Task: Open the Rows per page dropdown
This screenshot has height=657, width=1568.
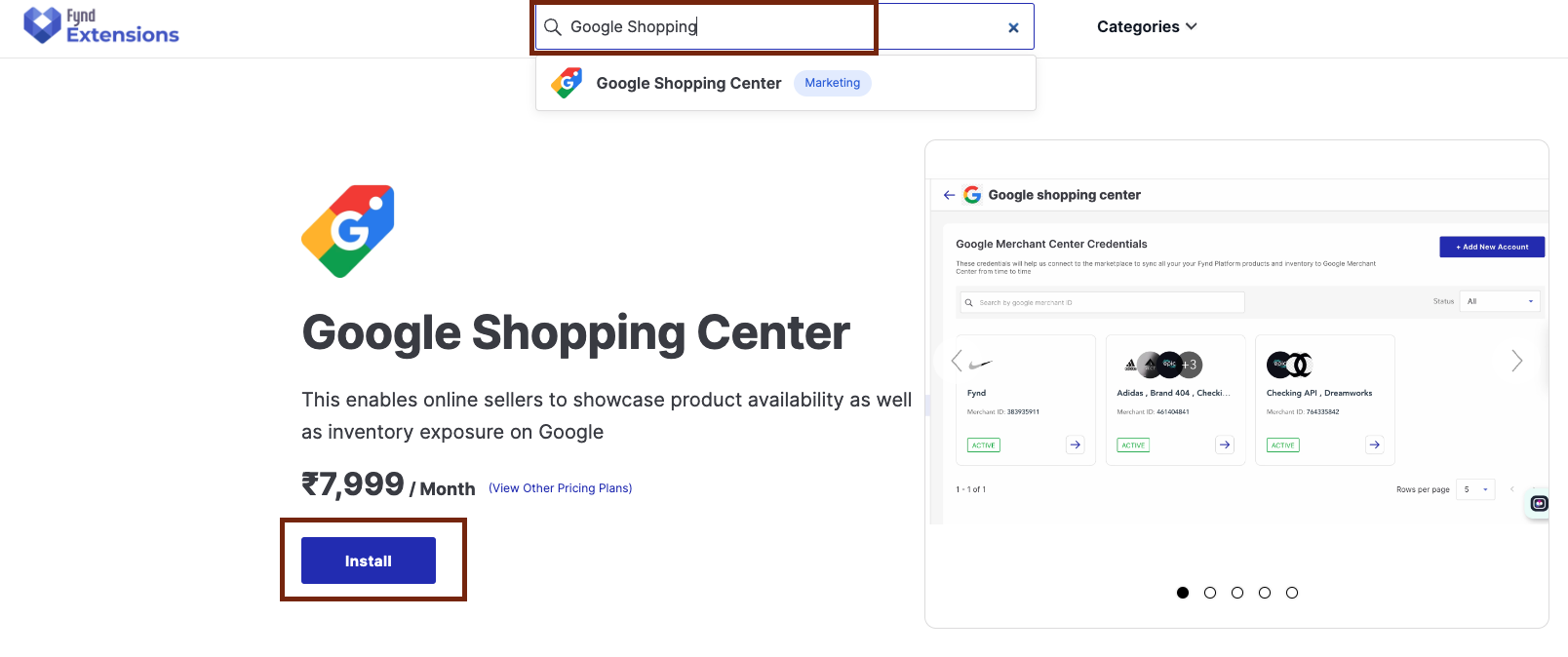Action: coord(1474,489)
